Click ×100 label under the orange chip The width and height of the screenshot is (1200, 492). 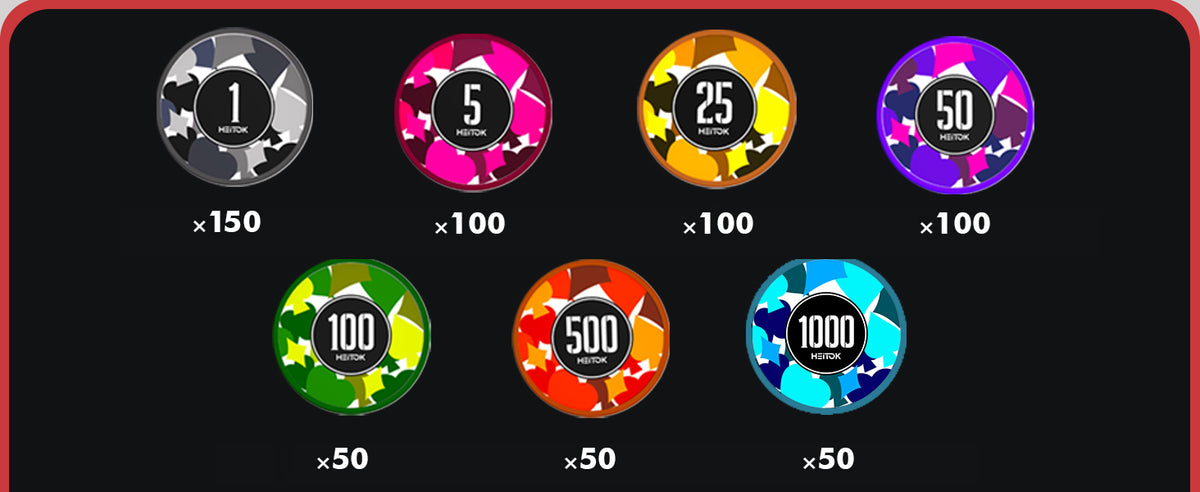718,224
